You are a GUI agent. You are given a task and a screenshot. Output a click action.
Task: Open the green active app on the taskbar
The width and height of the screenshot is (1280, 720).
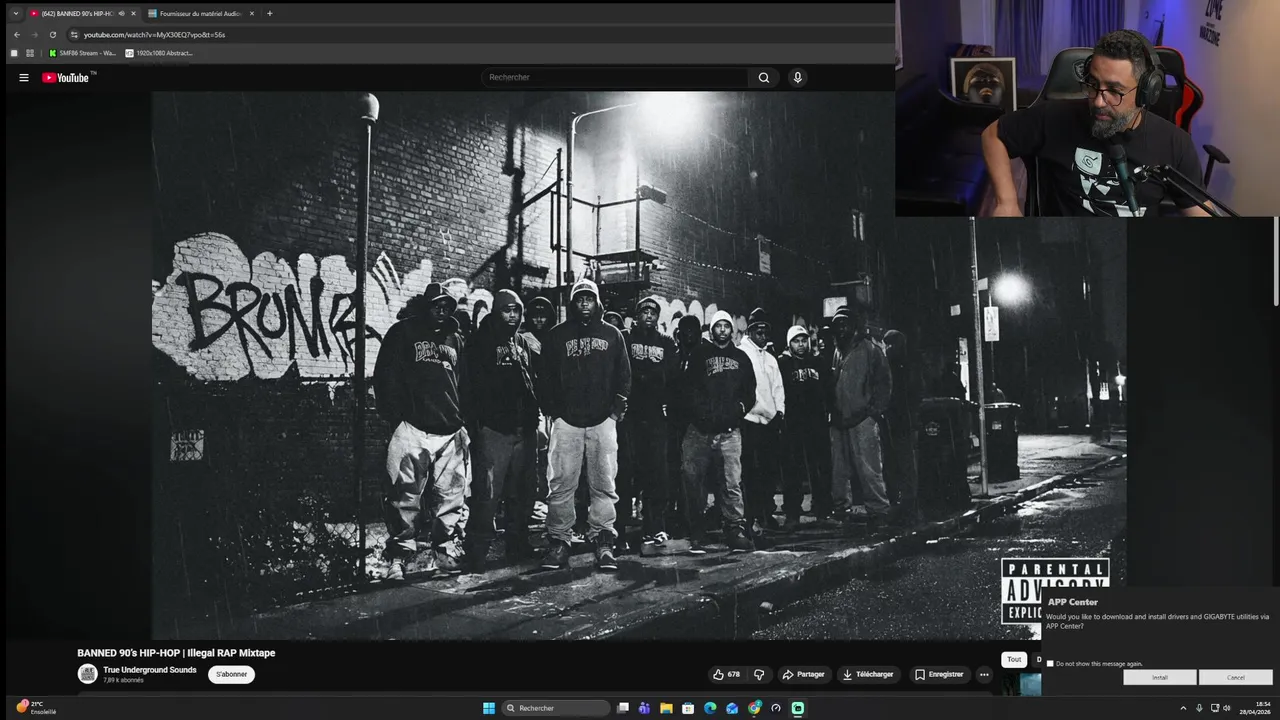click(x=798, y=708)
